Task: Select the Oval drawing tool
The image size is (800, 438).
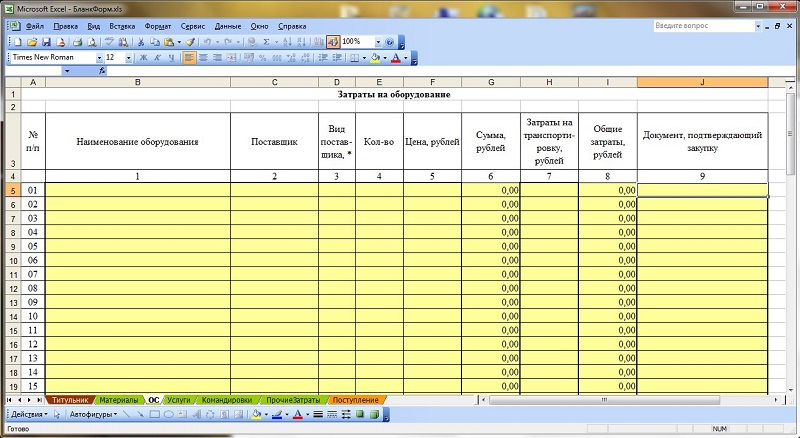Action: point(169,414)
